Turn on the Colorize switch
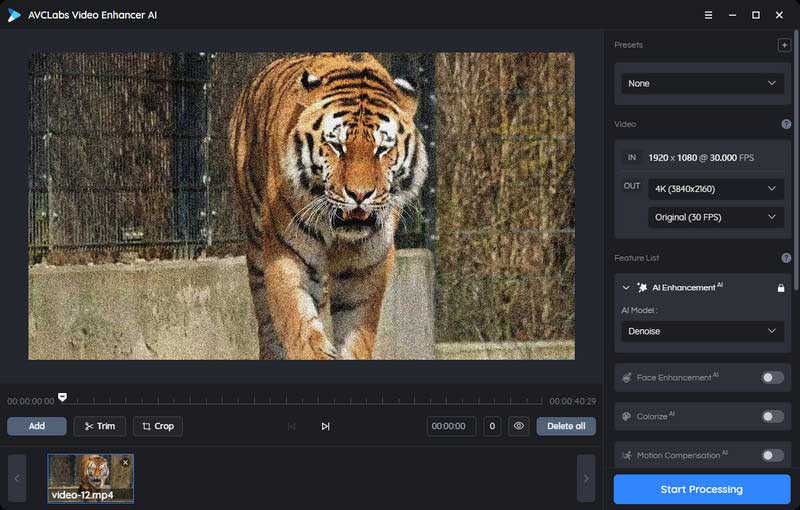This screenshot has height=510, width=800. (x=772, y=416)
